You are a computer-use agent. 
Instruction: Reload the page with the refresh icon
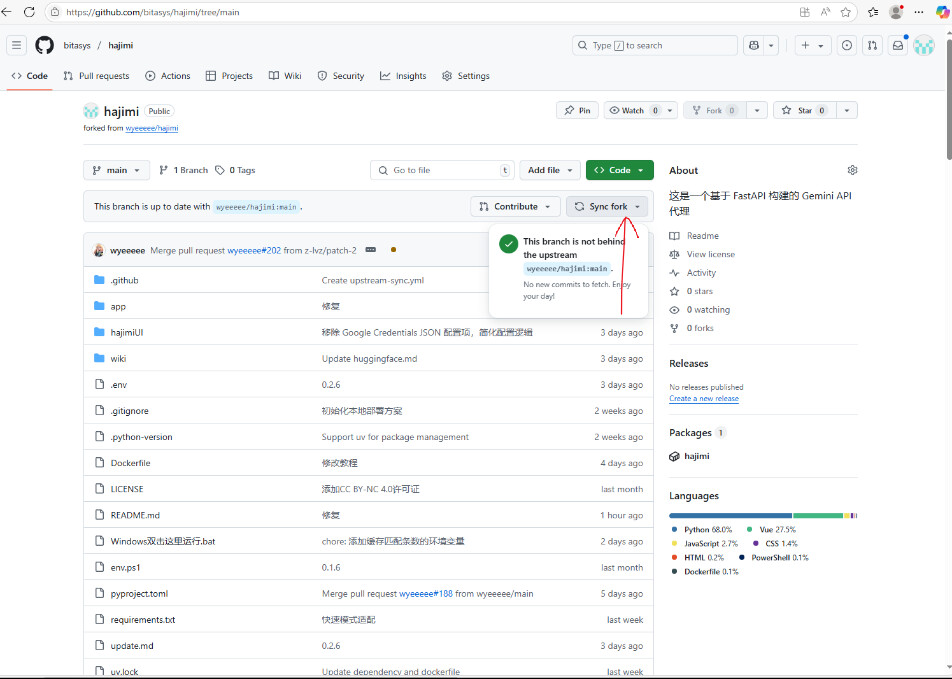pyautogui.click(x=28, y=12)
